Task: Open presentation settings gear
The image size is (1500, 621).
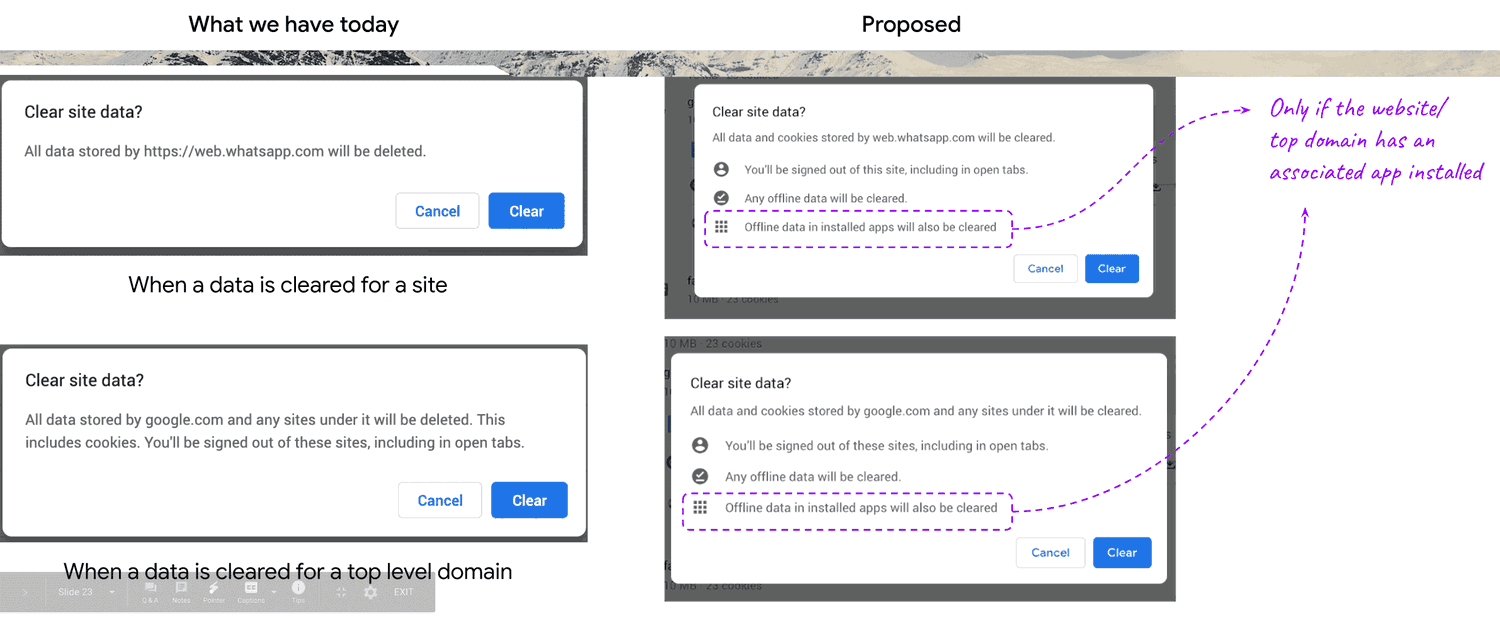Action: (371, 592)
